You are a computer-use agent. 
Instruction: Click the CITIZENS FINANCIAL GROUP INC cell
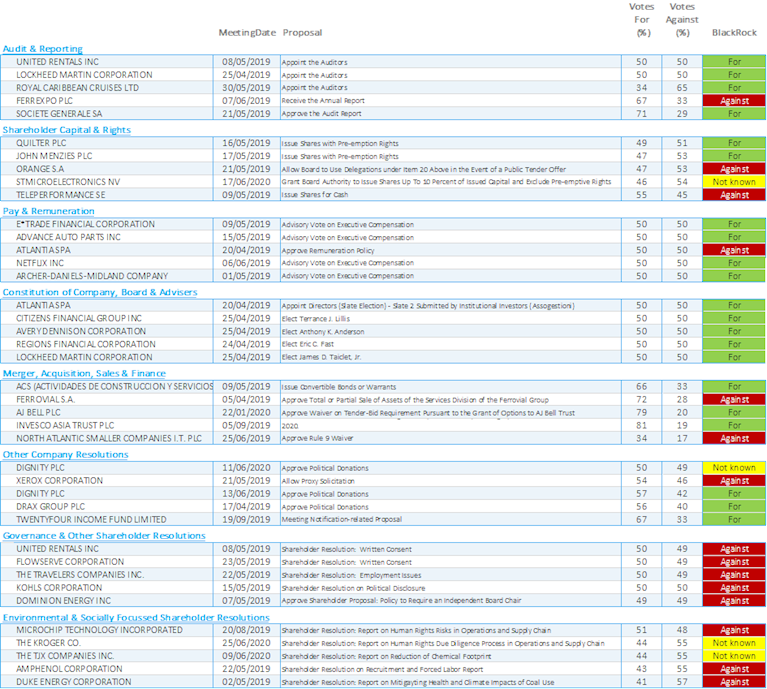tap(107, 318)
